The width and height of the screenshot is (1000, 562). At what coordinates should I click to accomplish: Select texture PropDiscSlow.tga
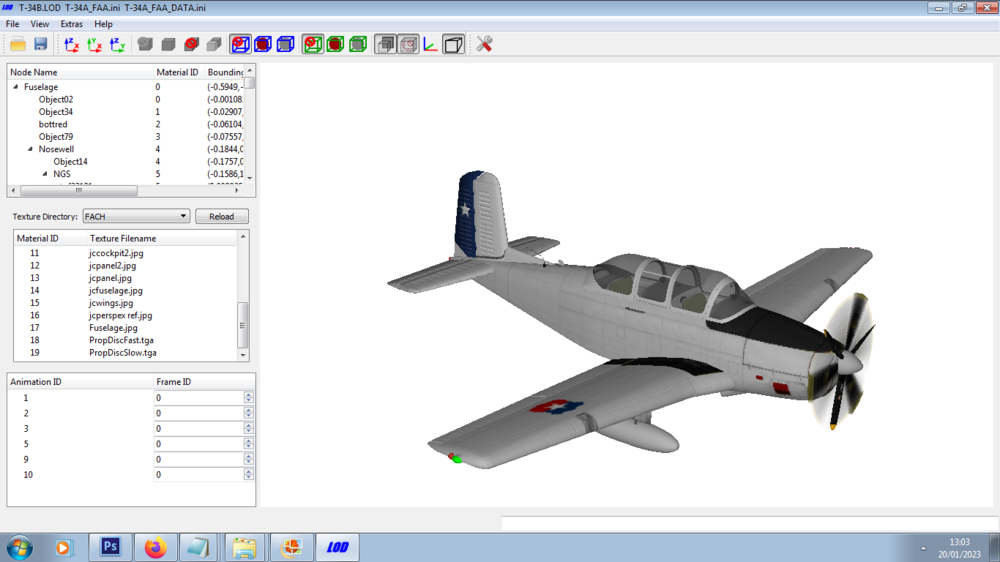[x=122, y=353]
